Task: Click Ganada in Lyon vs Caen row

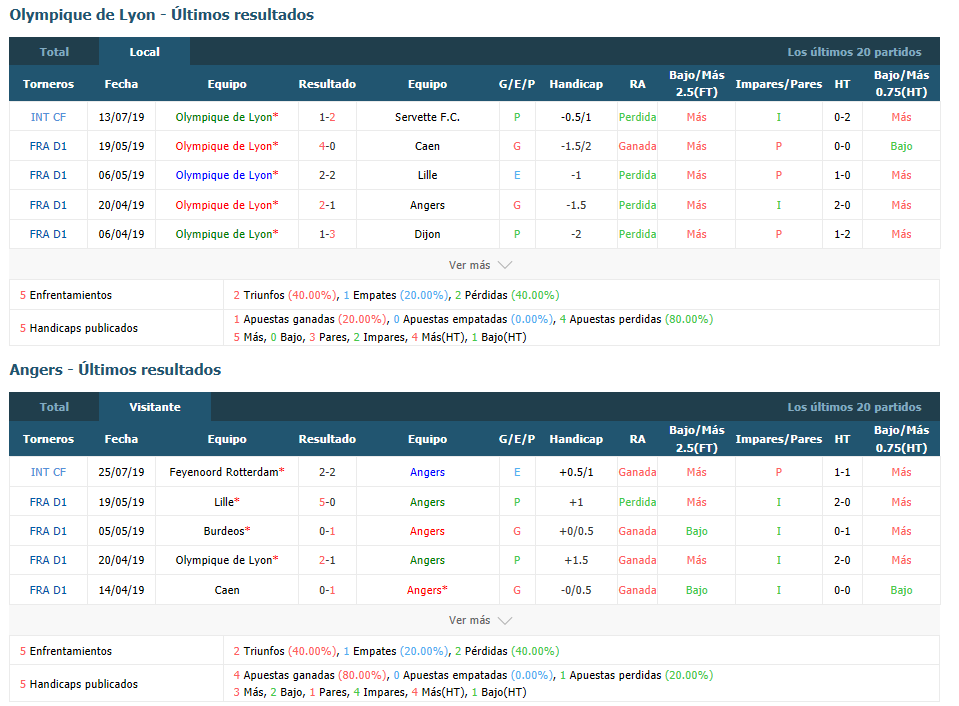Action: (637, 146)
